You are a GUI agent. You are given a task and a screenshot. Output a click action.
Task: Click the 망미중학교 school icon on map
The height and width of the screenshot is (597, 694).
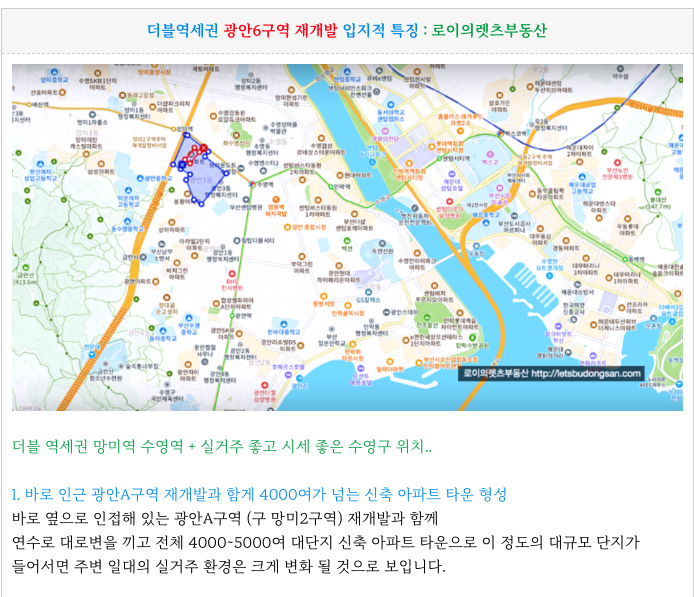(54, 72)
